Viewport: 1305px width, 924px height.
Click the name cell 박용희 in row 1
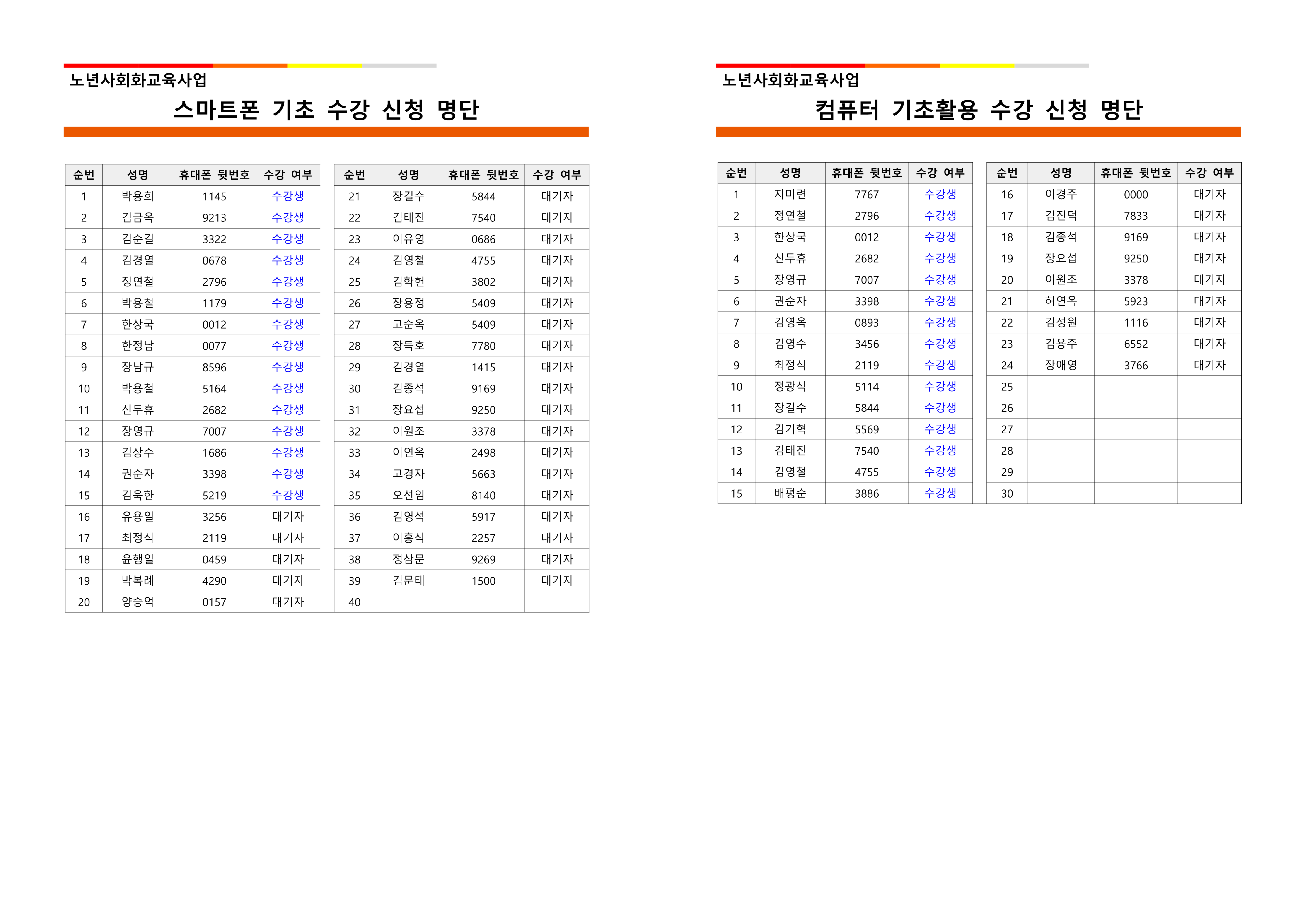pos(138,196)
